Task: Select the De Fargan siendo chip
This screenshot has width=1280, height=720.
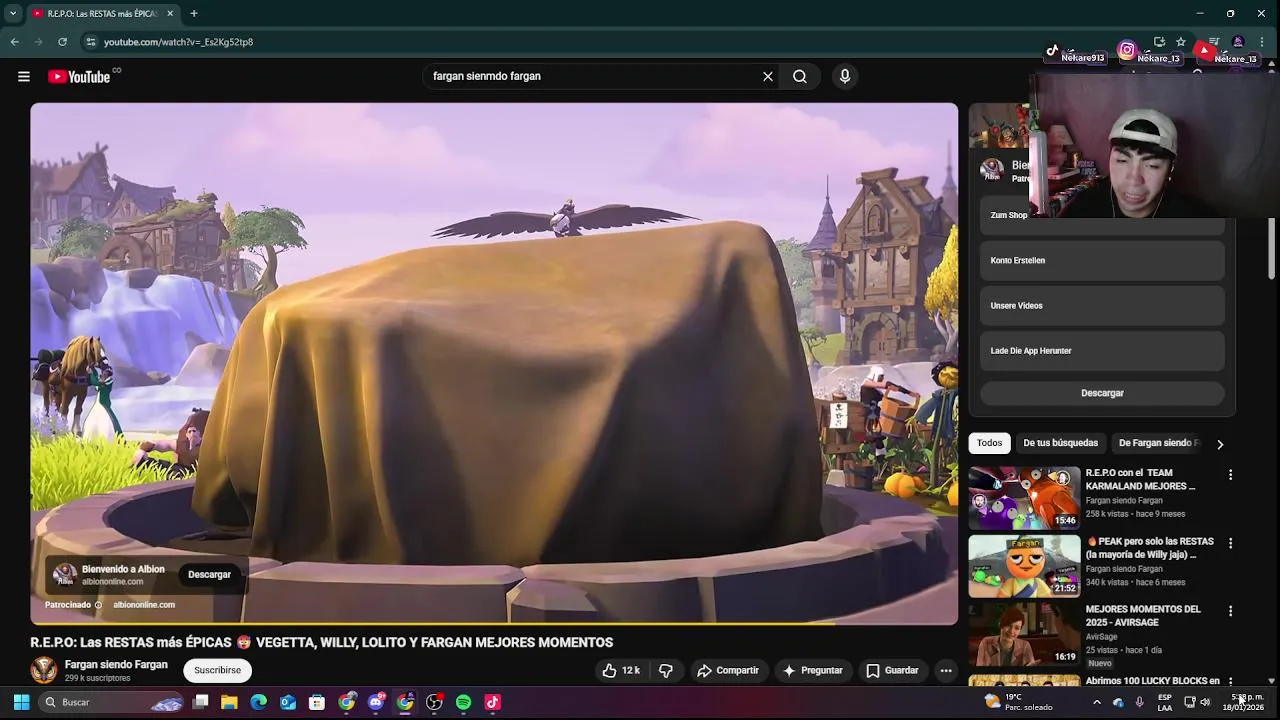Action: [1158, 443]
